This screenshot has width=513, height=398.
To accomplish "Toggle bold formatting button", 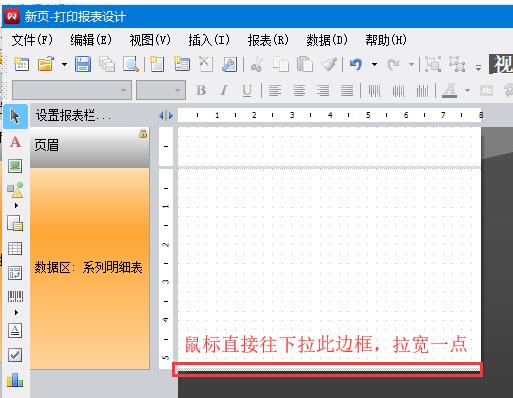I will 201,90.
